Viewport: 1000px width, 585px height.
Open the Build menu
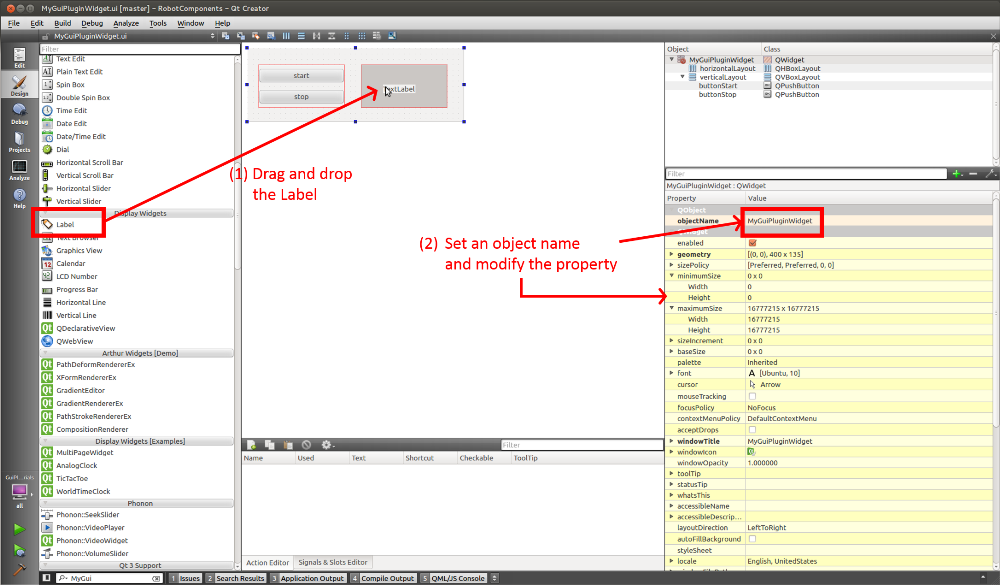click(x=62, y=23)
